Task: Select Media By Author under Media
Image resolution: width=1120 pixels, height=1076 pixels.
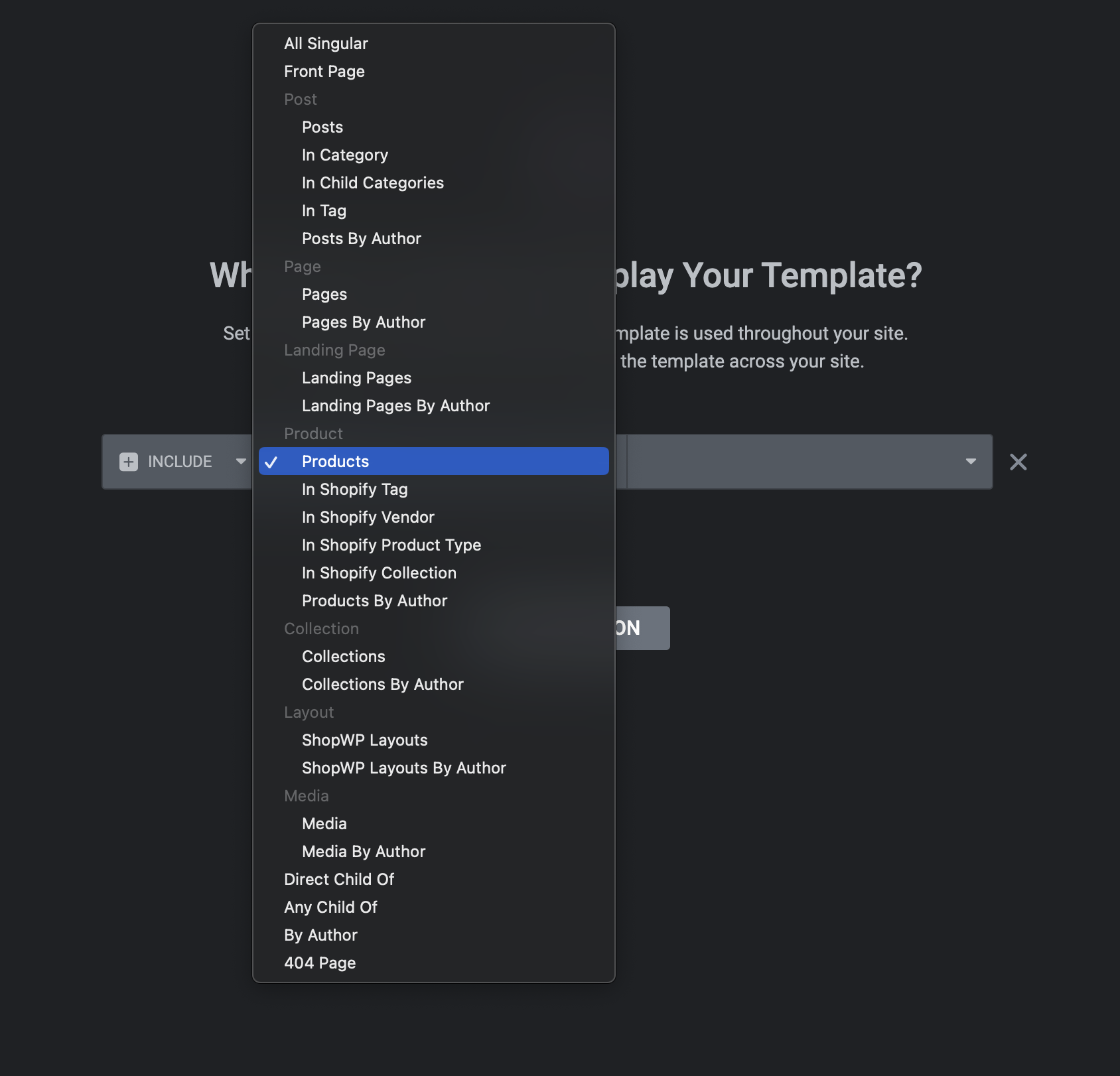Action: tap(364, 851)
